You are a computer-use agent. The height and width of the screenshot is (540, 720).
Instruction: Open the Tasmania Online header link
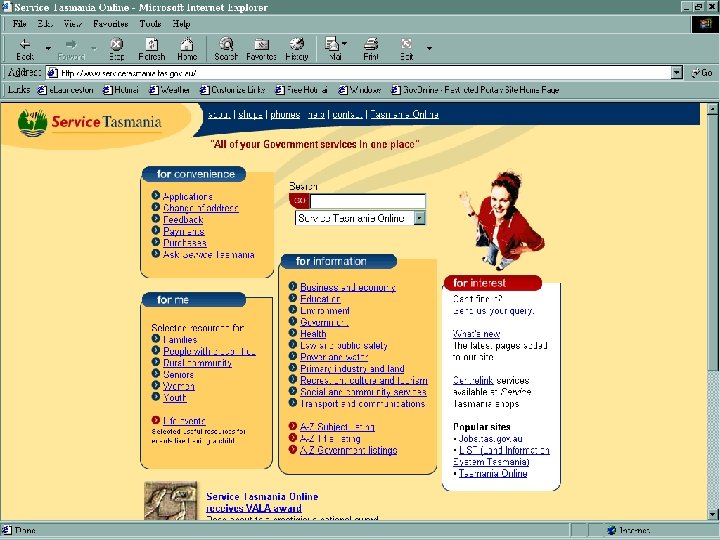pos(404,114)
